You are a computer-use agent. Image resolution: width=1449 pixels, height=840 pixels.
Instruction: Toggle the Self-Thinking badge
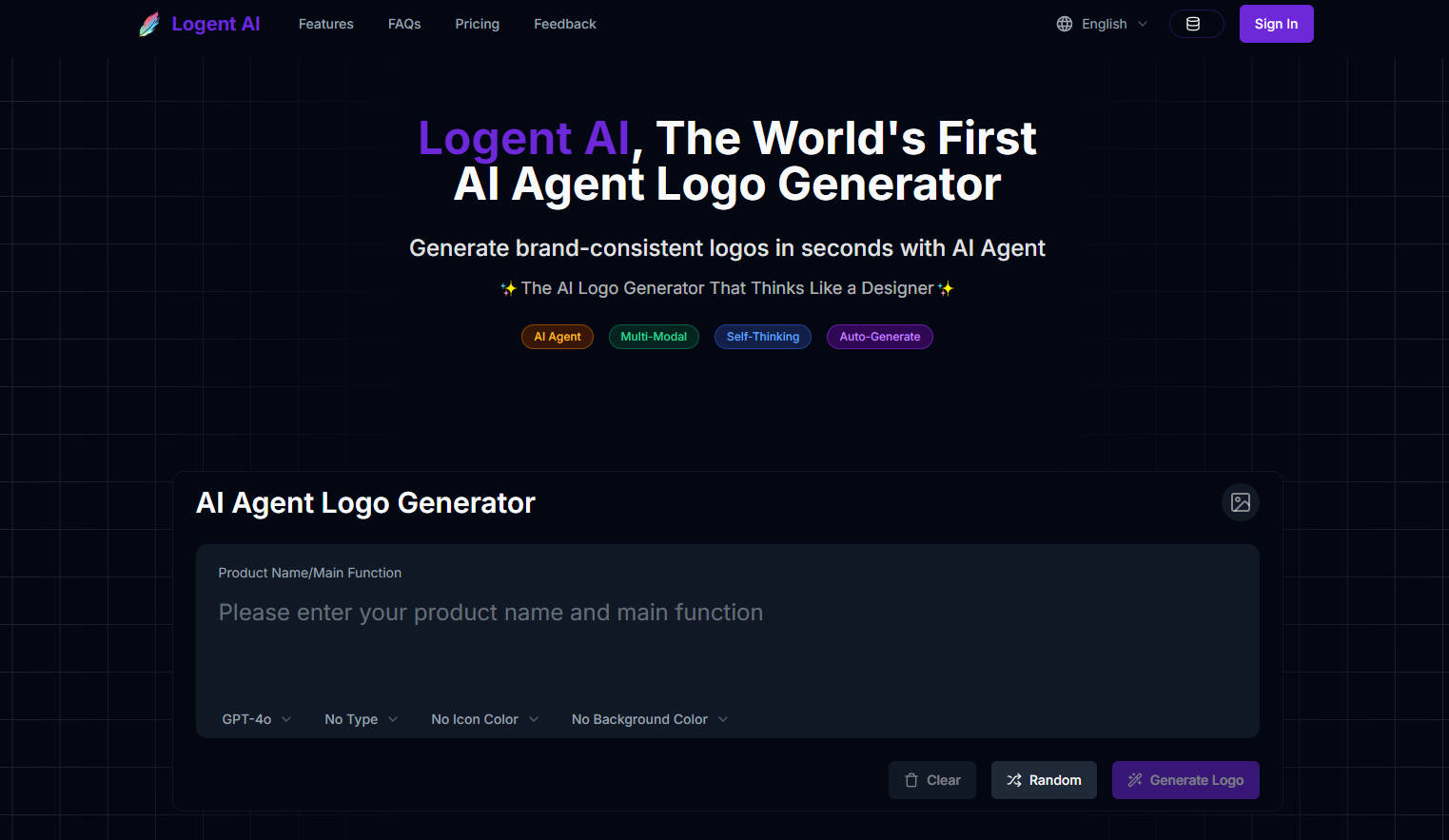(762, 336)
